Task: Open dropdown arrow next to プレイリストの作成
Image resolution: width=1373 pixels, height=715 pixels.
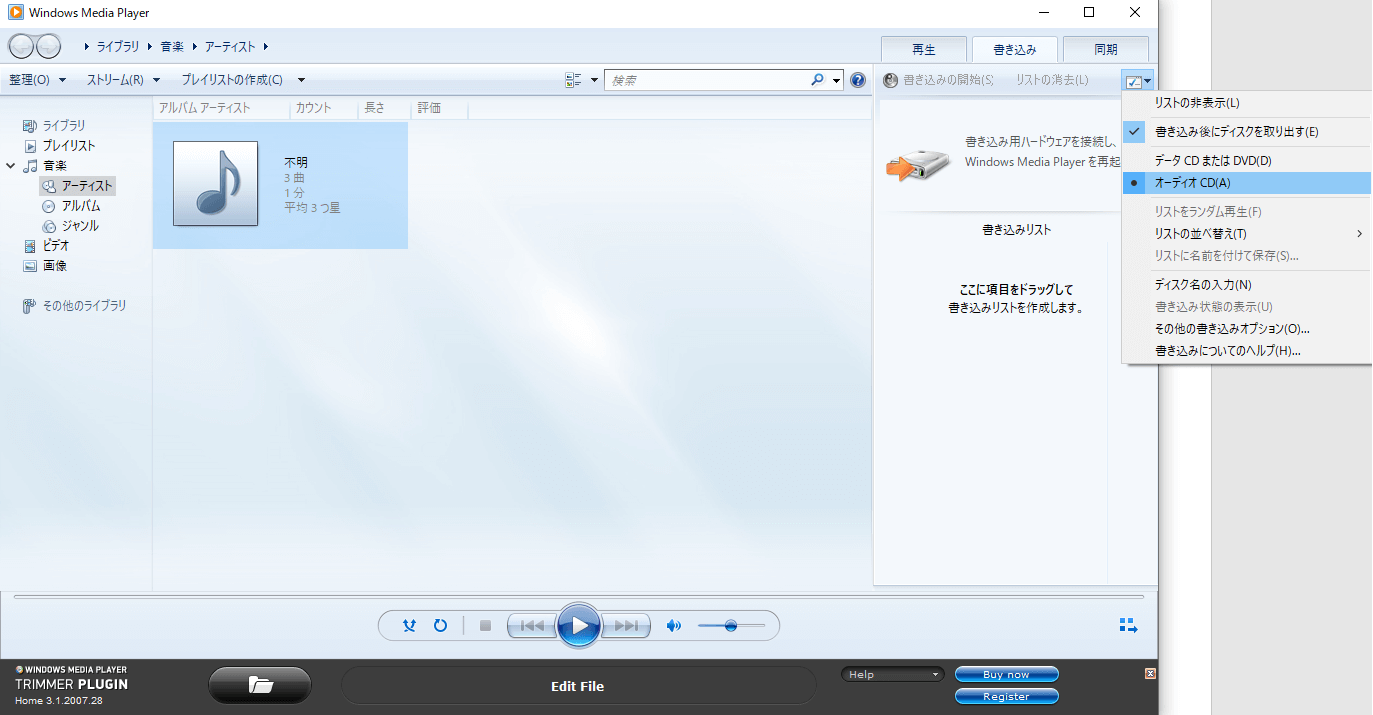Action: click(301, 80)
